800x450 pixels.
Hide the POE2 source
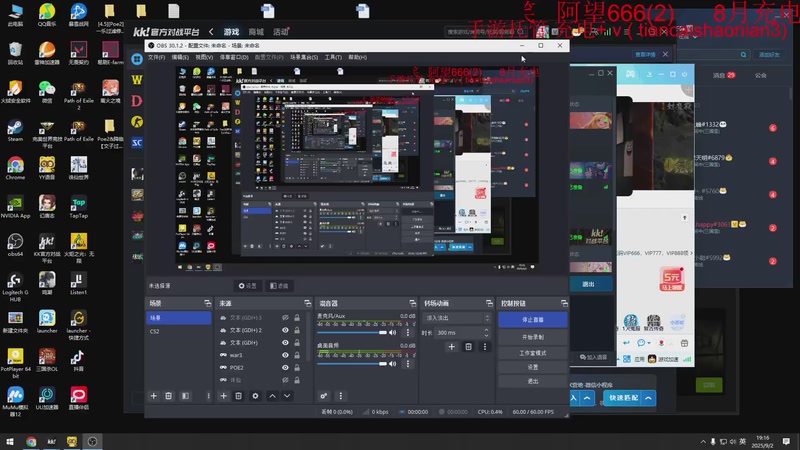pos(285,367)
